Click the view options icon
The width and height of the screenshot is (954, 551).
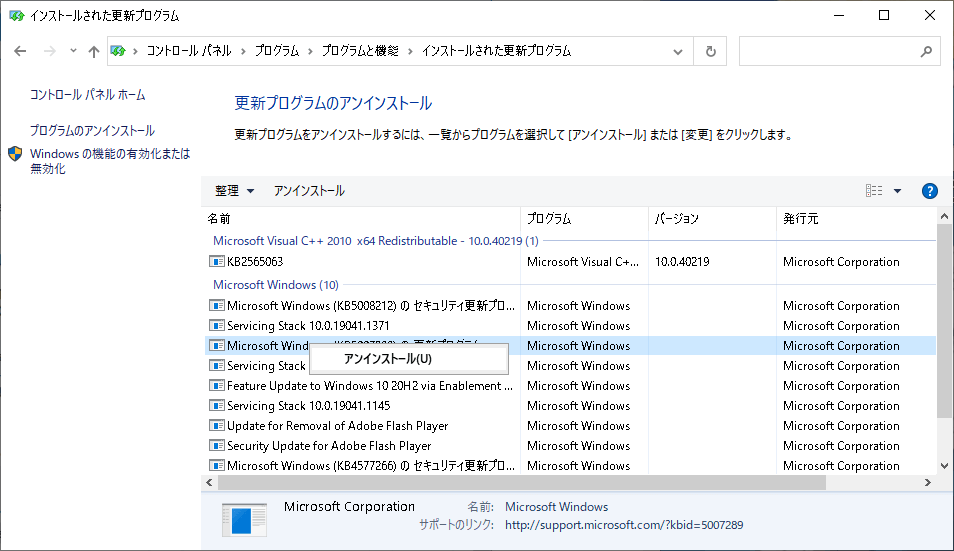(874, 191)
